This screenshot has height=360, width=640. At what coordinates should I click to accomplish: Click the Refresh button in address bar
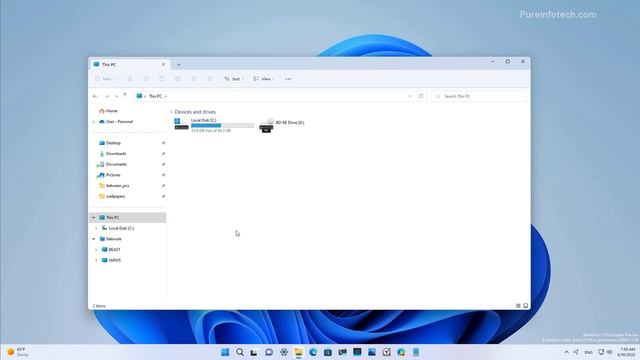[x=421, y=96]
